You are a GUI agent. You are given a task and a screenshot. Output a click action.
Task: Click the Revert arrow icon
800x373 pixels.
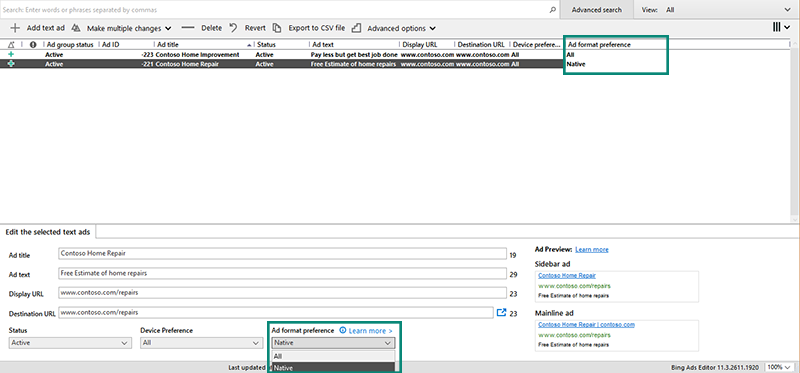(234, 28)
